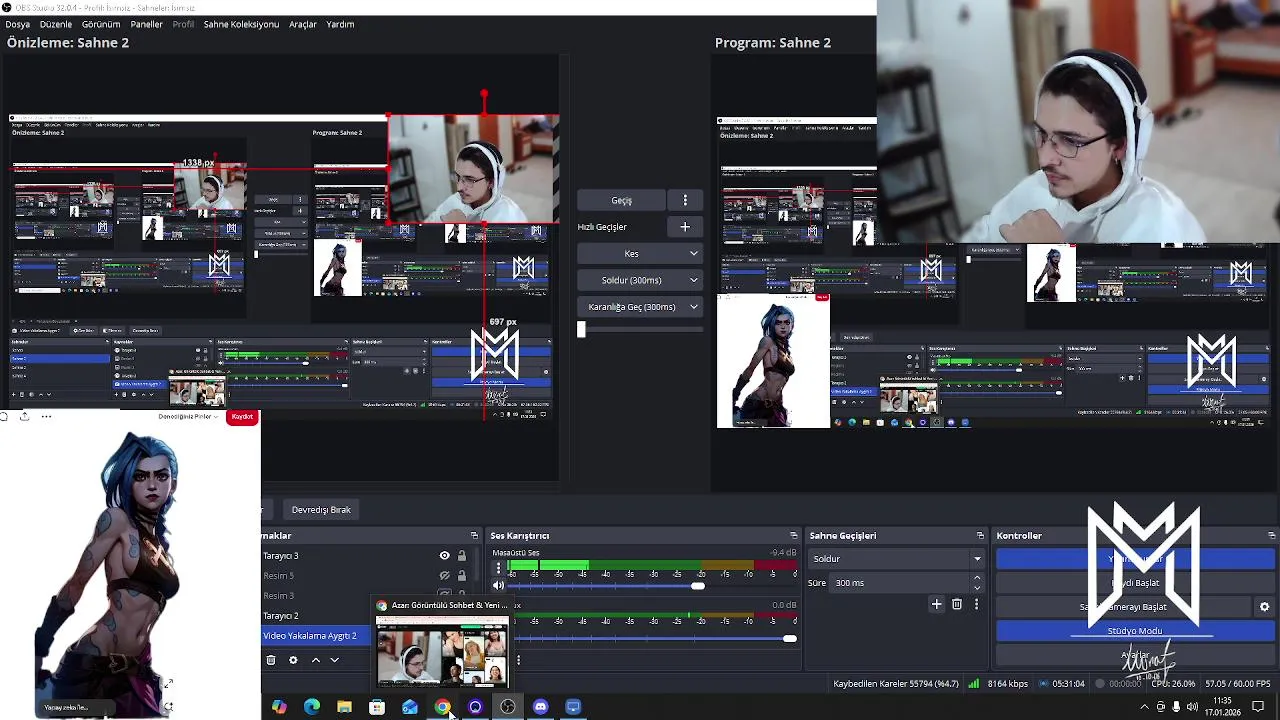Click the Devredışı Bırak button
The image size is (1280, 720).
(x=321, y=510)
